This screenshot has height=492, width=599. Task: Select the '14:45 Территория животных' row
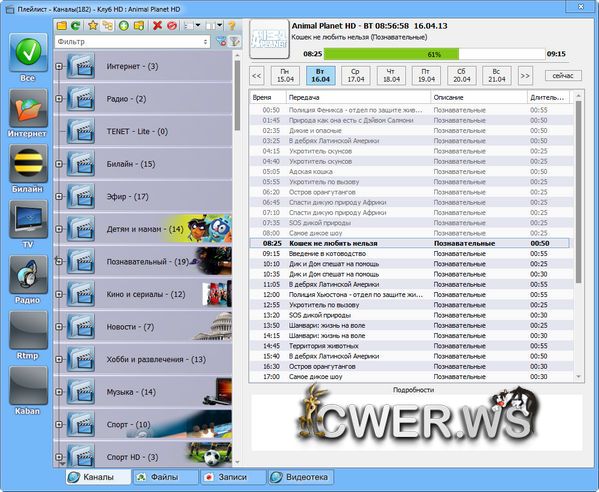click(410, 346)
